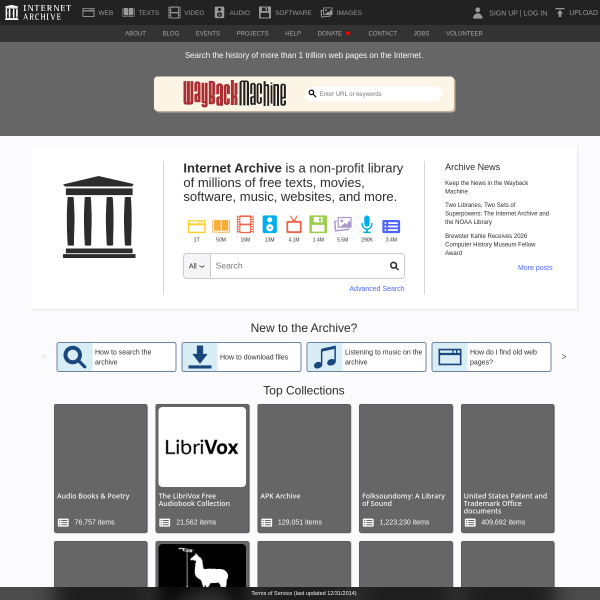Open the APK Archive collection
This screenshot has width=600, height=600.
[304, 468]
